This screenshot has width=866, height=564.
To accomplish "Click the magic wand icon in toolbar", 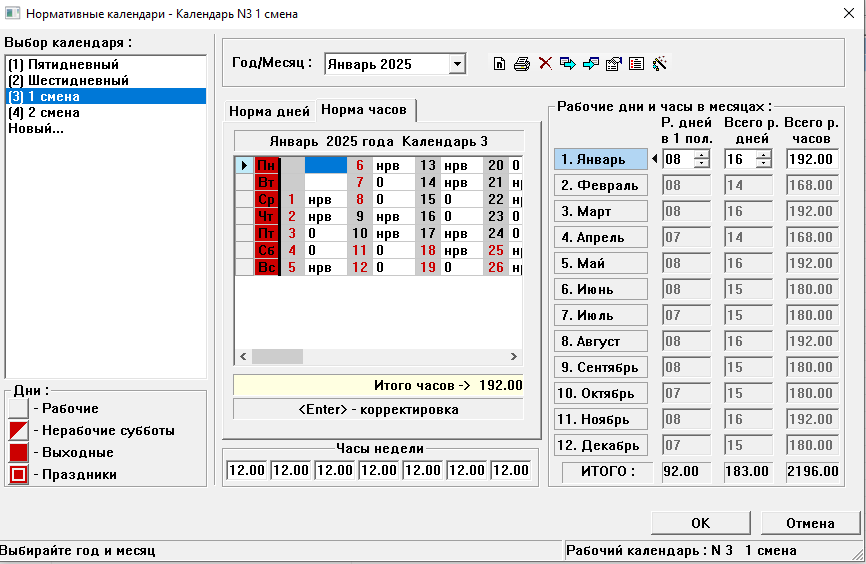I will click(x=659, y=64).
